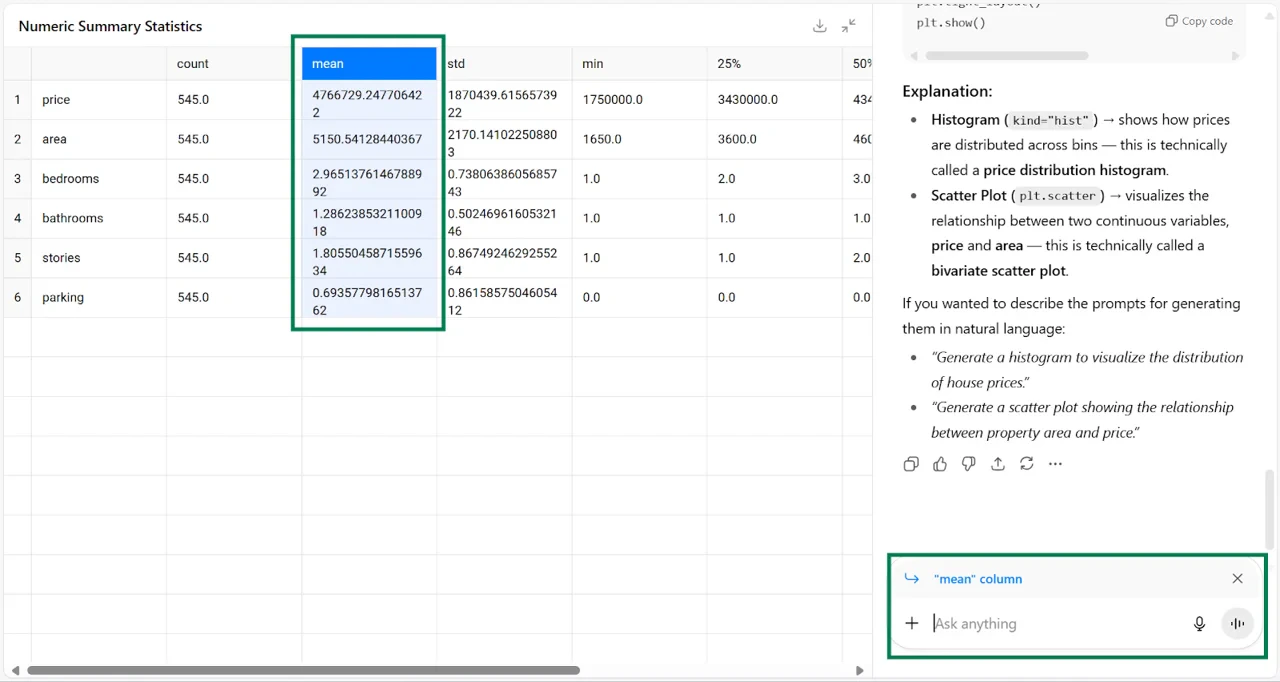1280x682 pixels.
Task: Start dictation with the microphone icon
Action: [x=1199, y=623]
